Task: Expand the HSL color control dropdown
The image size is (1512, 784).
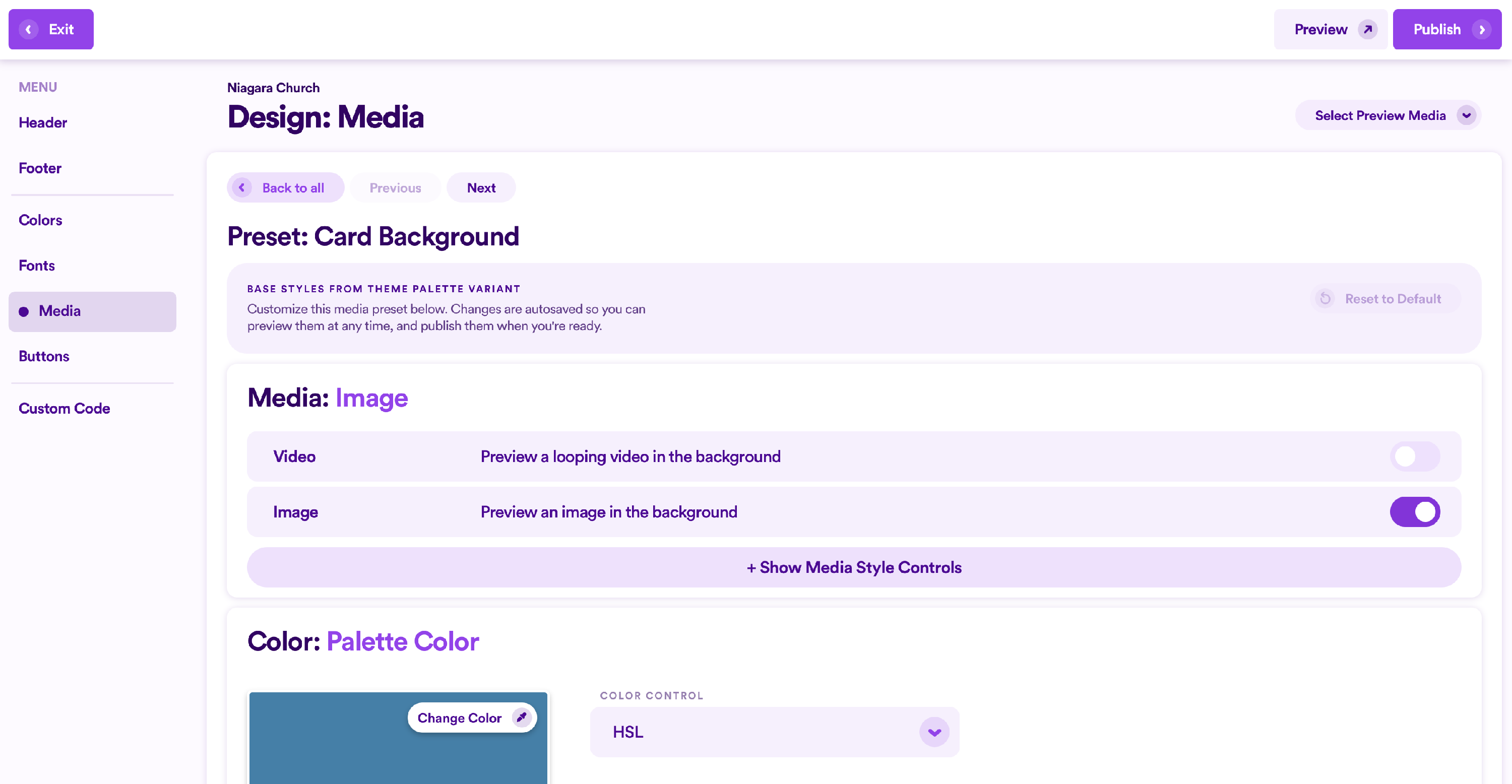Action: tap(934, 732)
